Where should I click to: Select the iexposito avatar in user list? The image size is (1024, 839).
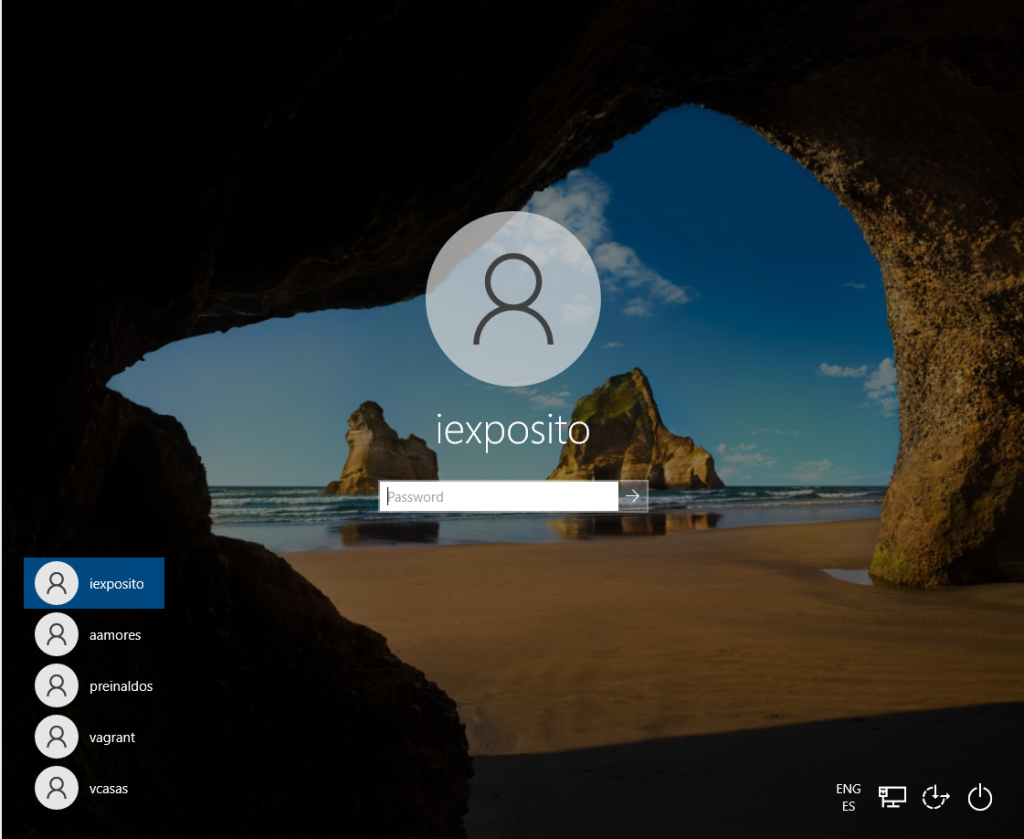56,583
